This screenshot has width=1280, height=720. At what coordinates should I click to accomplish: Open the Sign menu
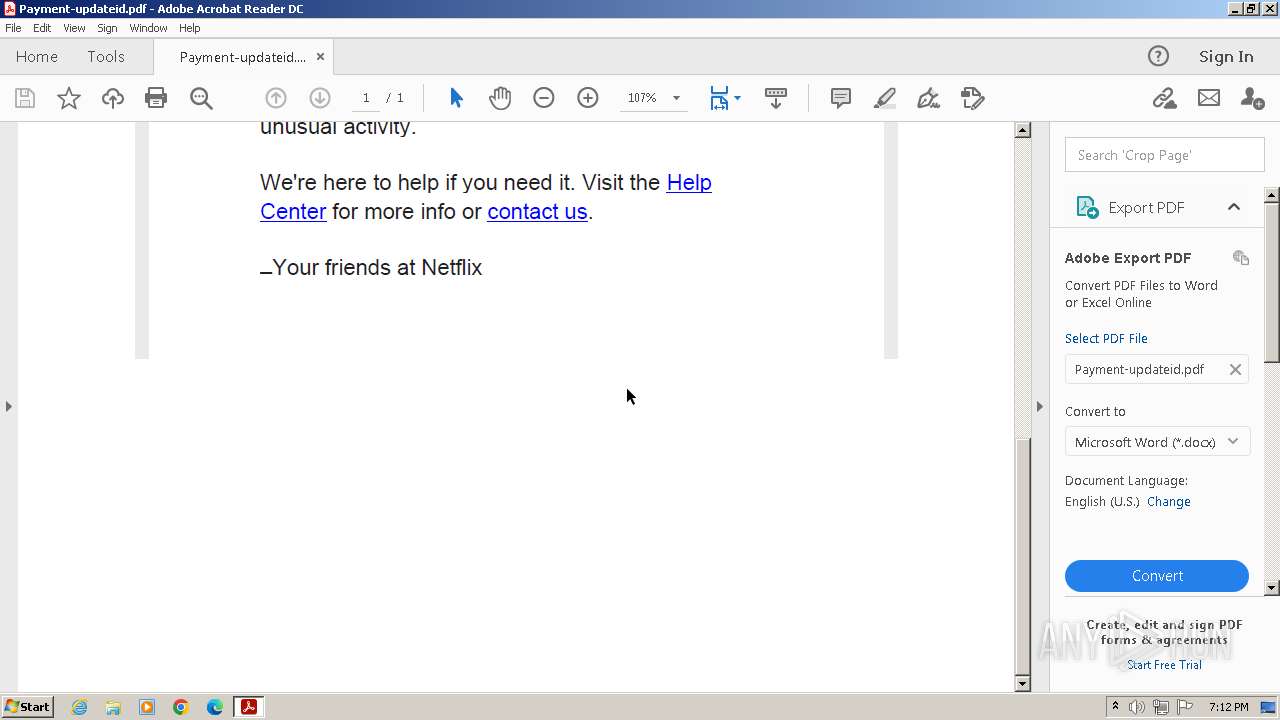107,28
